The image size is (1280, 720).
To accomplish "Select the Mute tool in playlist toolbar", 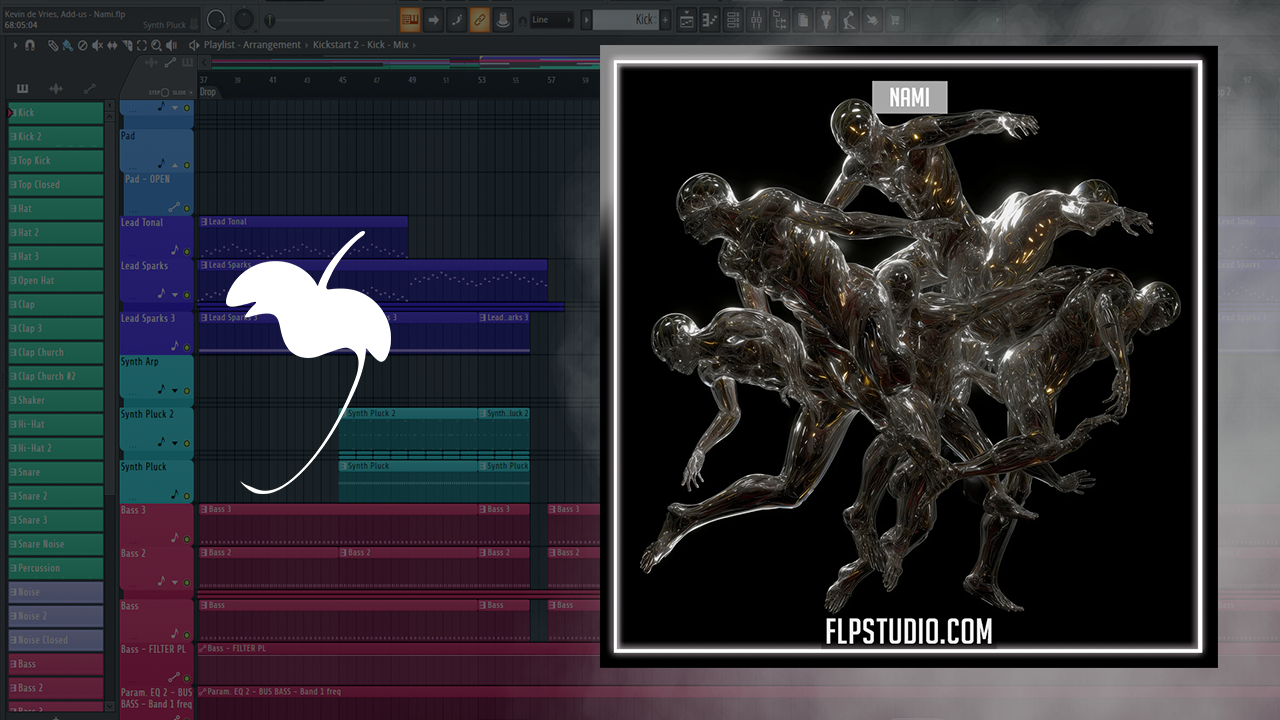I will pos(96,45).
